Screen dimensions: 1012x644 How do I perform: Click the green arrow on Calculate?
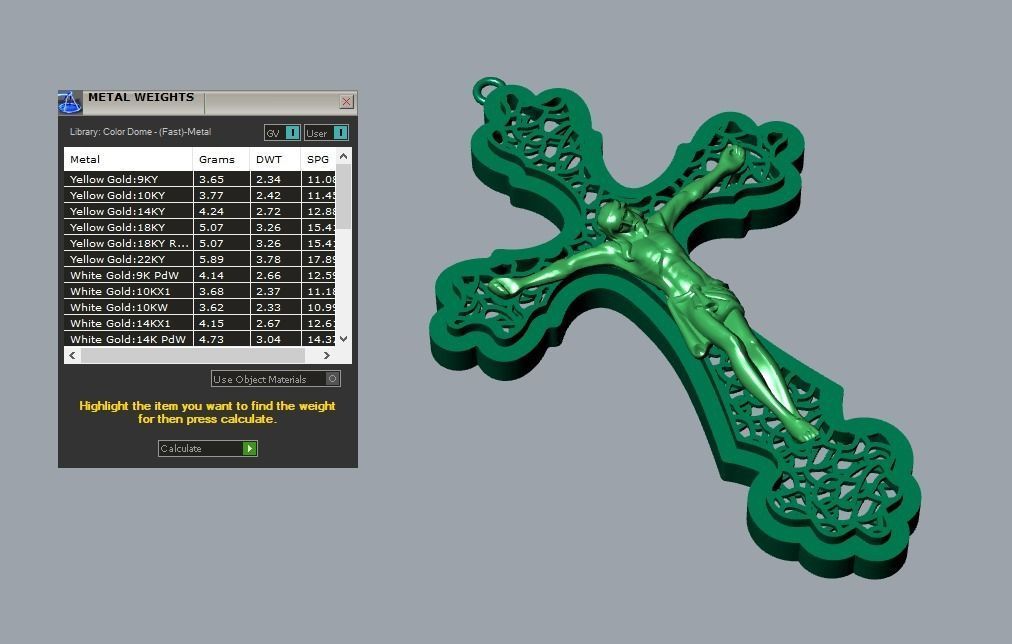tap(250, 448)
